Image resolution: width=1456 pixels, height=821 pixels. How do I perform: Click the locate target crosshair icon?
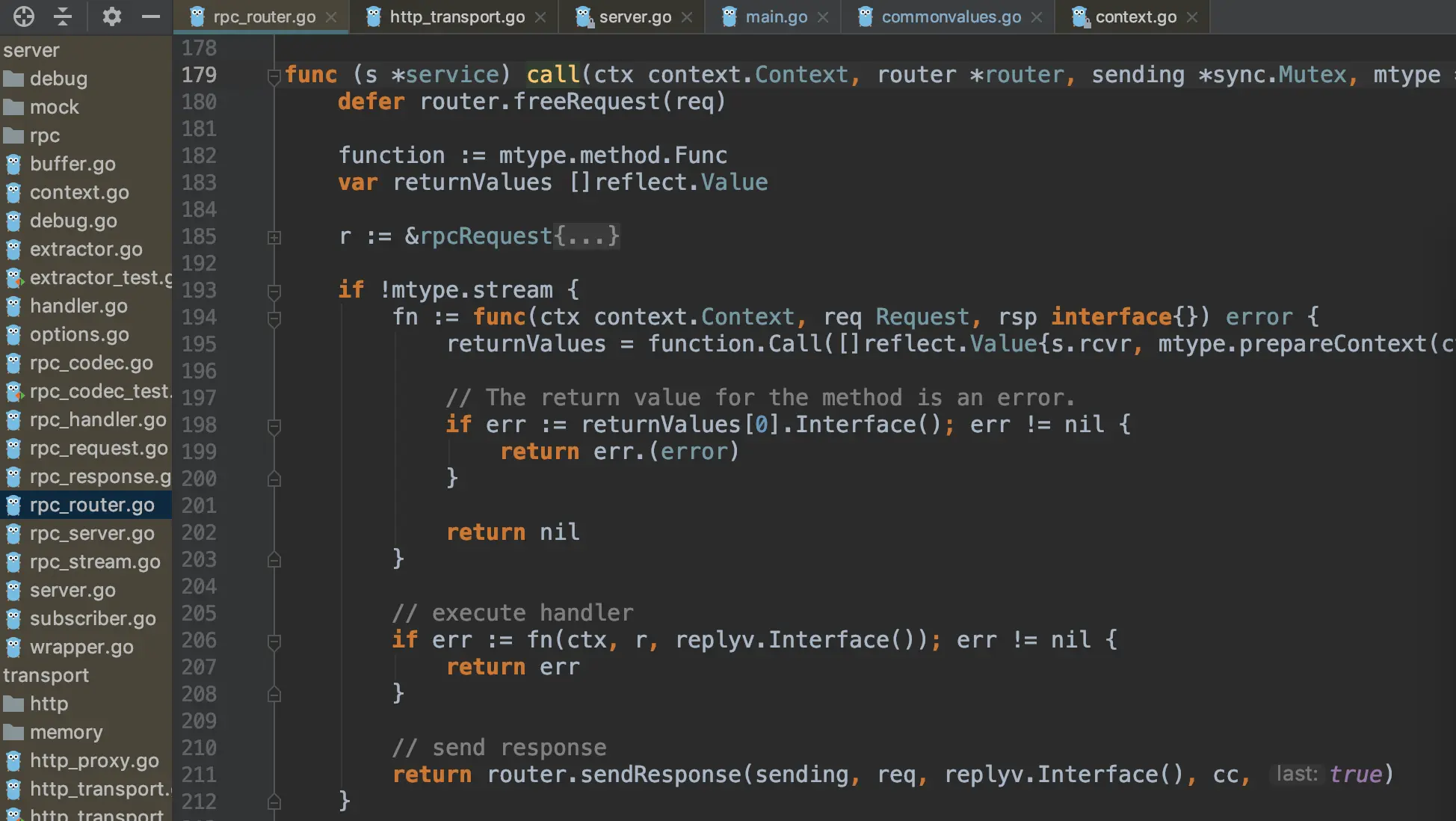click(x=23, y=16)
